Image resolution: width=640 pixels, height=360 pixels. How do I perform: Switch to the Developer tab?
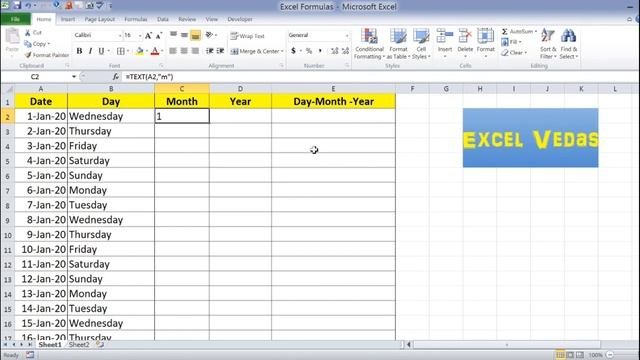point(240,19)
